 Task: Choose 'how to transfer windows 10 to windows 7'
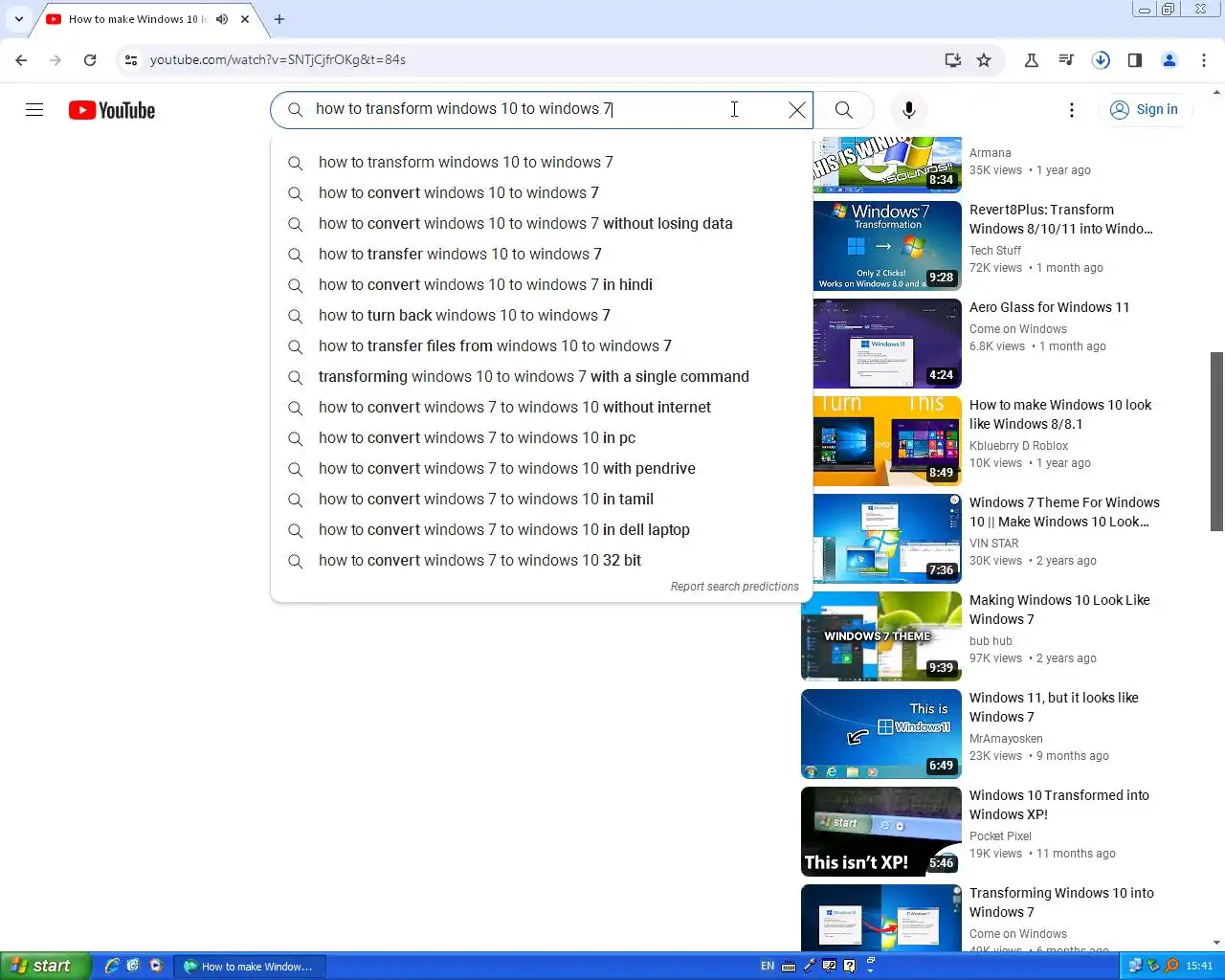tap(542, 255)
